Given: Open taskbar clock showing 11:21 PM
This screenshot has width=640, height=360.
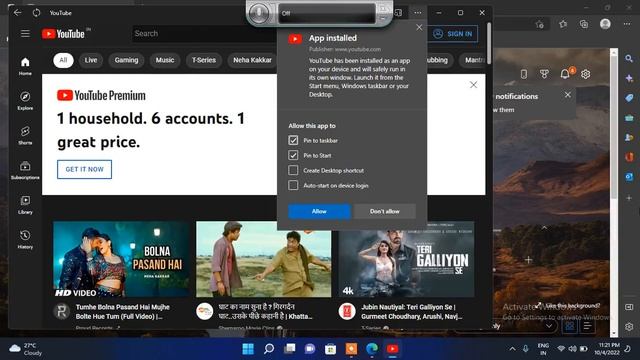Looking at the screenshot, I should coord(607,349).
